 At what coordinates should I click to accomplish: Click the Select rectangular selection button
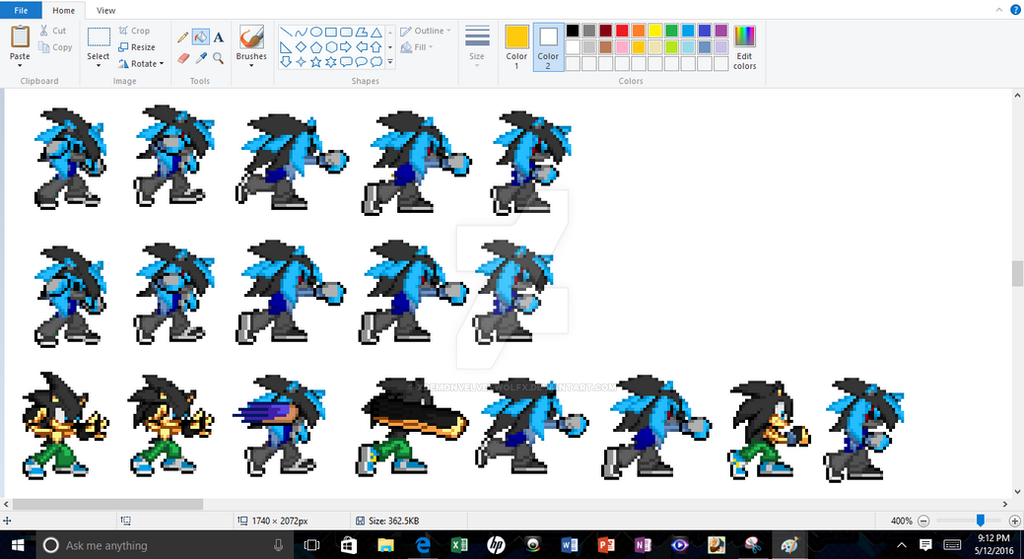(99, 37)
